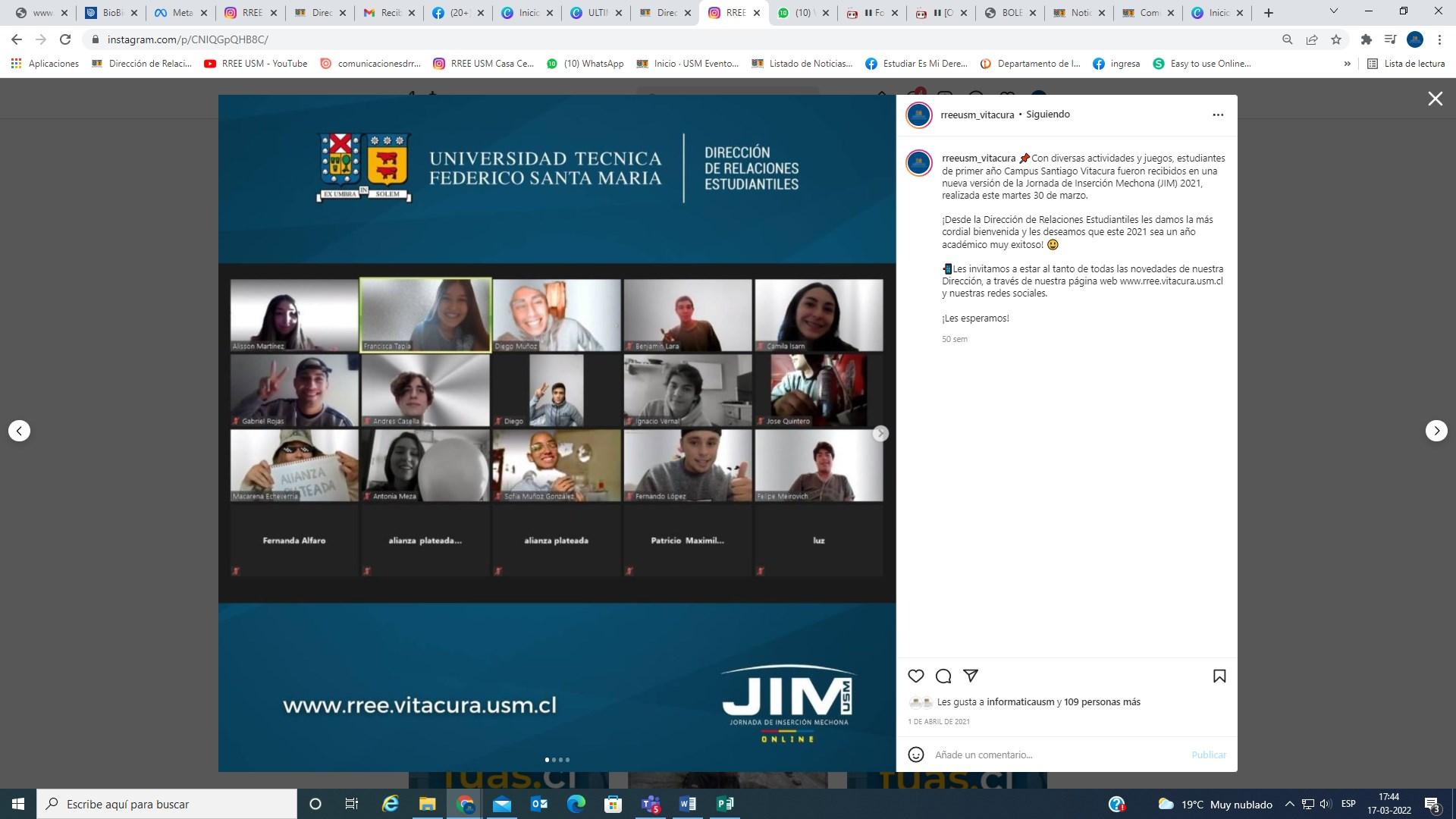Viewport: 1456px width, 819px height.
Task: Toggle Siguiendo follow status
Action: (1048, 115)
